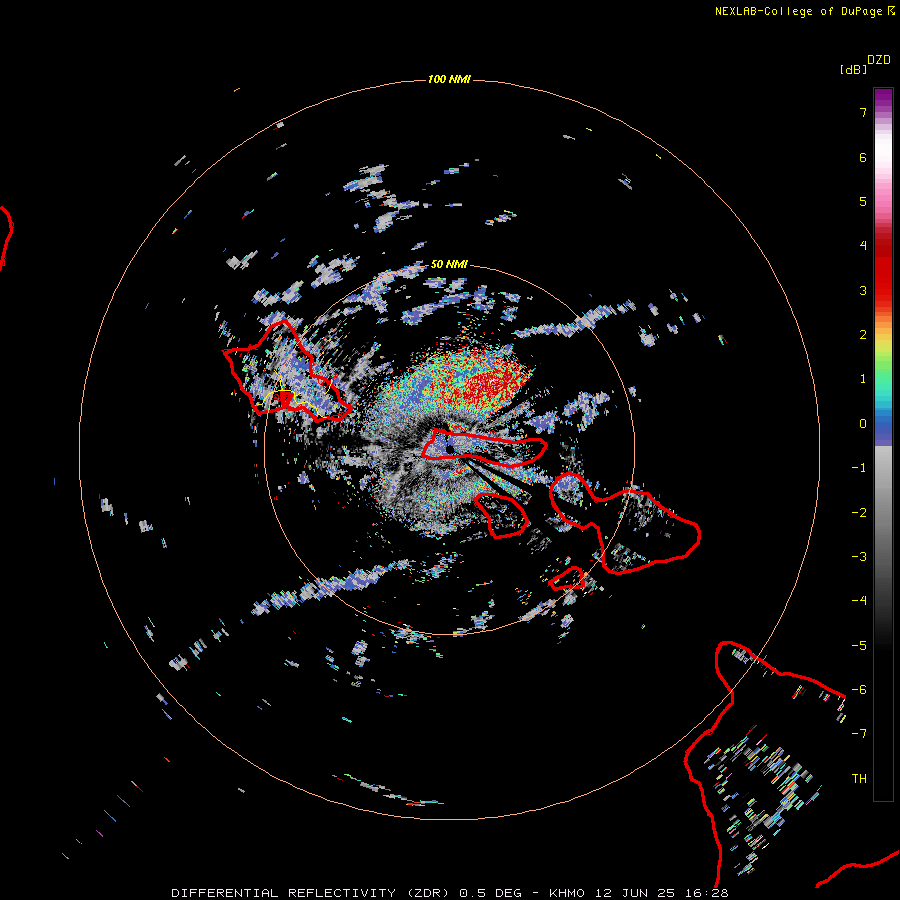The width and height of the screenshot is (900, 900).
Task: Click the DZD color scale title
Action: point(879,60)
